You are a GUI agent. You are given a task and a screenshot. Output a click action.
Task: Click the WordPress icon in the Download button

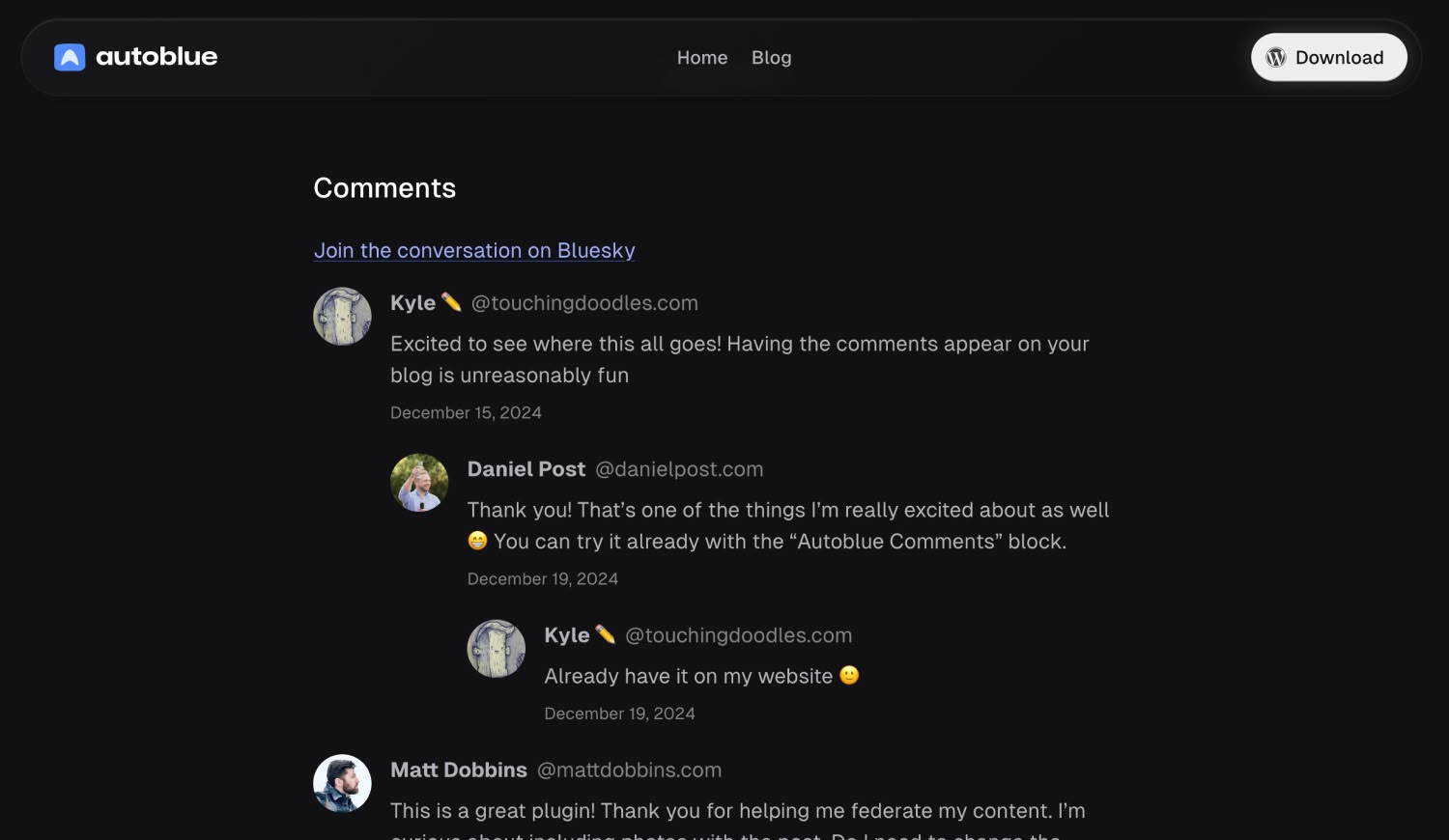(x=1275, y=57)
